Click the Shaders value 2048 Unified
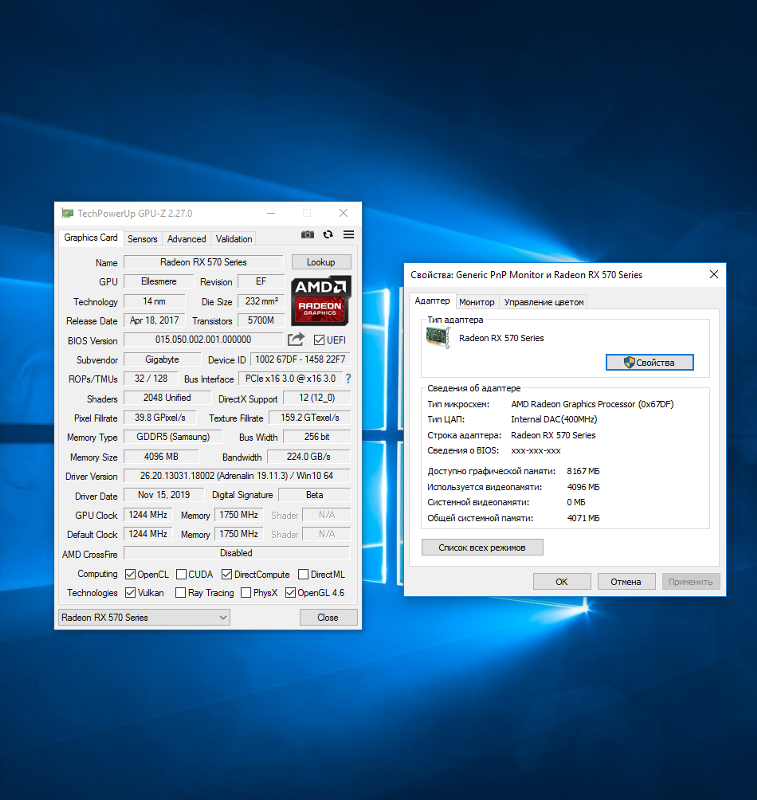This screenshot has height=800, width=757. click(x=167, y=397)
